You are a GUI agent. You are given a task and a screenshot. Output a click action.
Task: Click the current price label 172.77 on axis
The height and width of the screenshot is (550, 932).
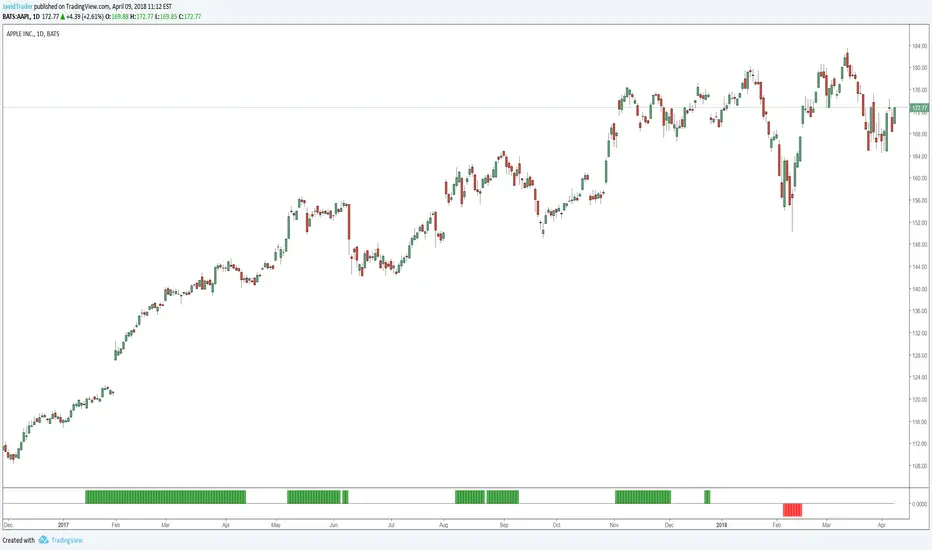tap(920, 107)
